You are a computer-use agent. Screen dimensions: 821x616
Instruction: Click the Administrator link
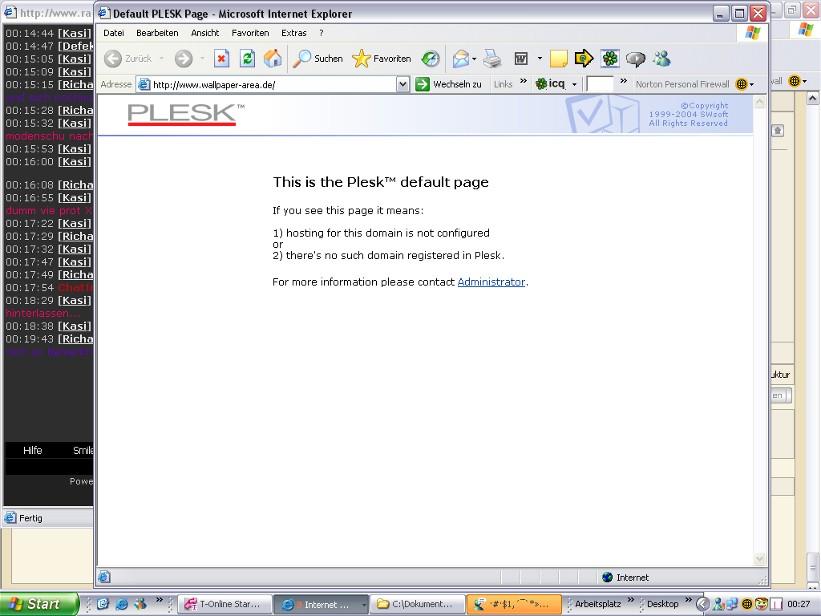[490, 282]
